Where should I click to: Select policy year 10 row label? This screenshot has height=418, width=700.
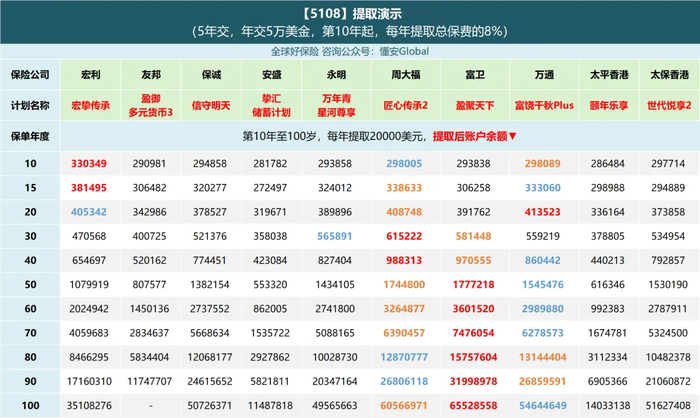pos(30,163)
